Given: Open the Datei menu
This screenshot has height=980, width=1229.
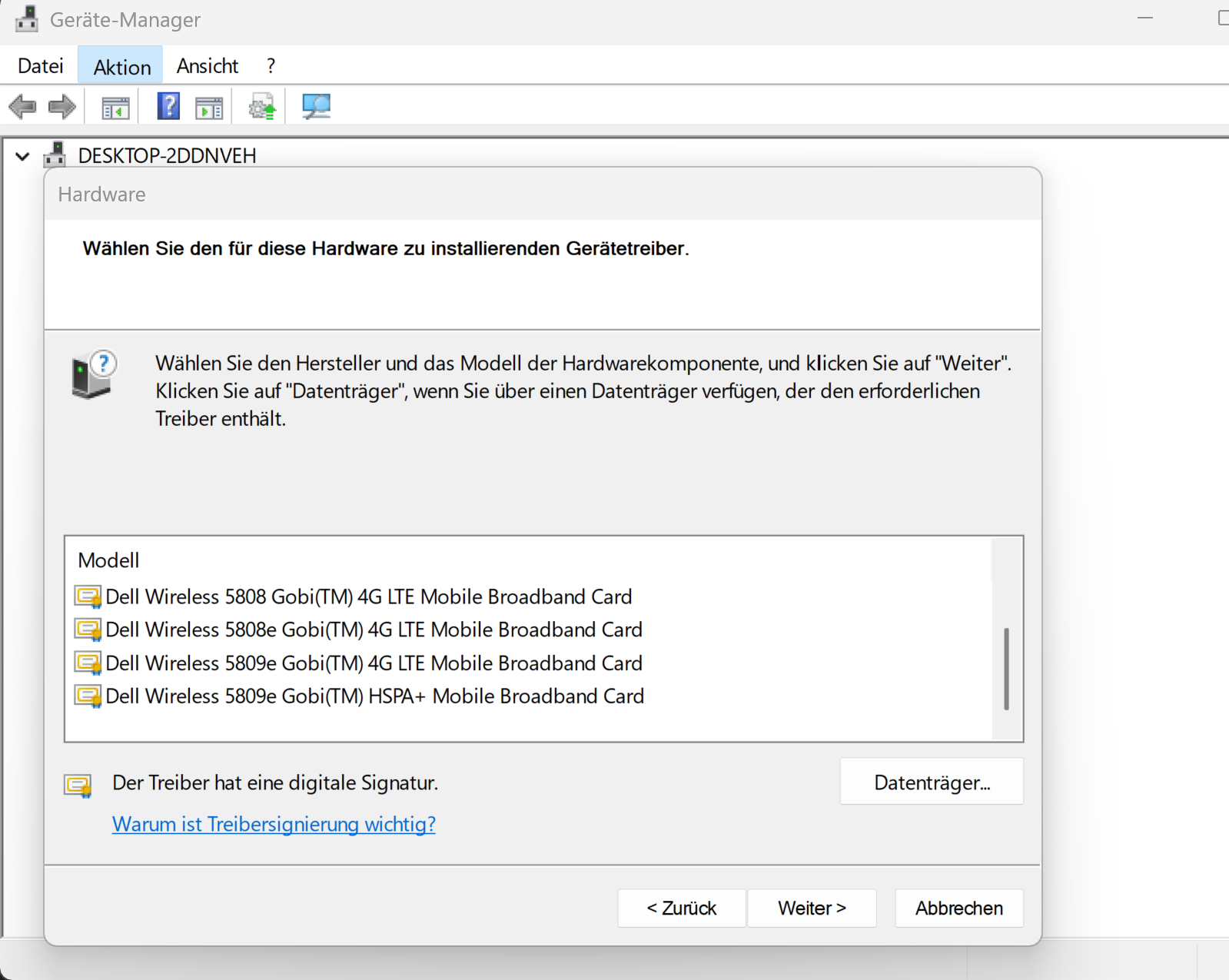Looking at the screenshot, I should [41, 66].
